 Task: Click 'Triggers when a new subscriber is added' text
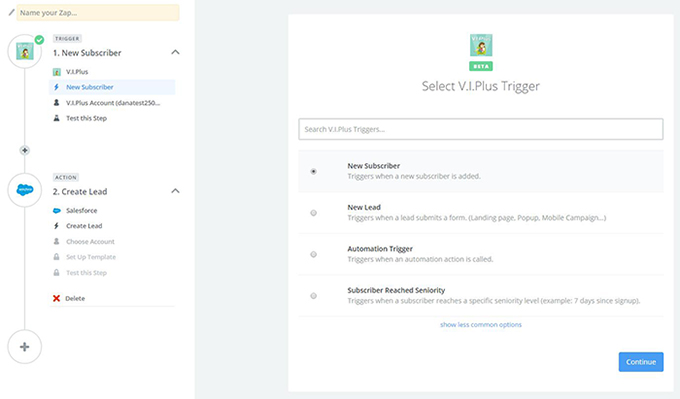point(414,176)
